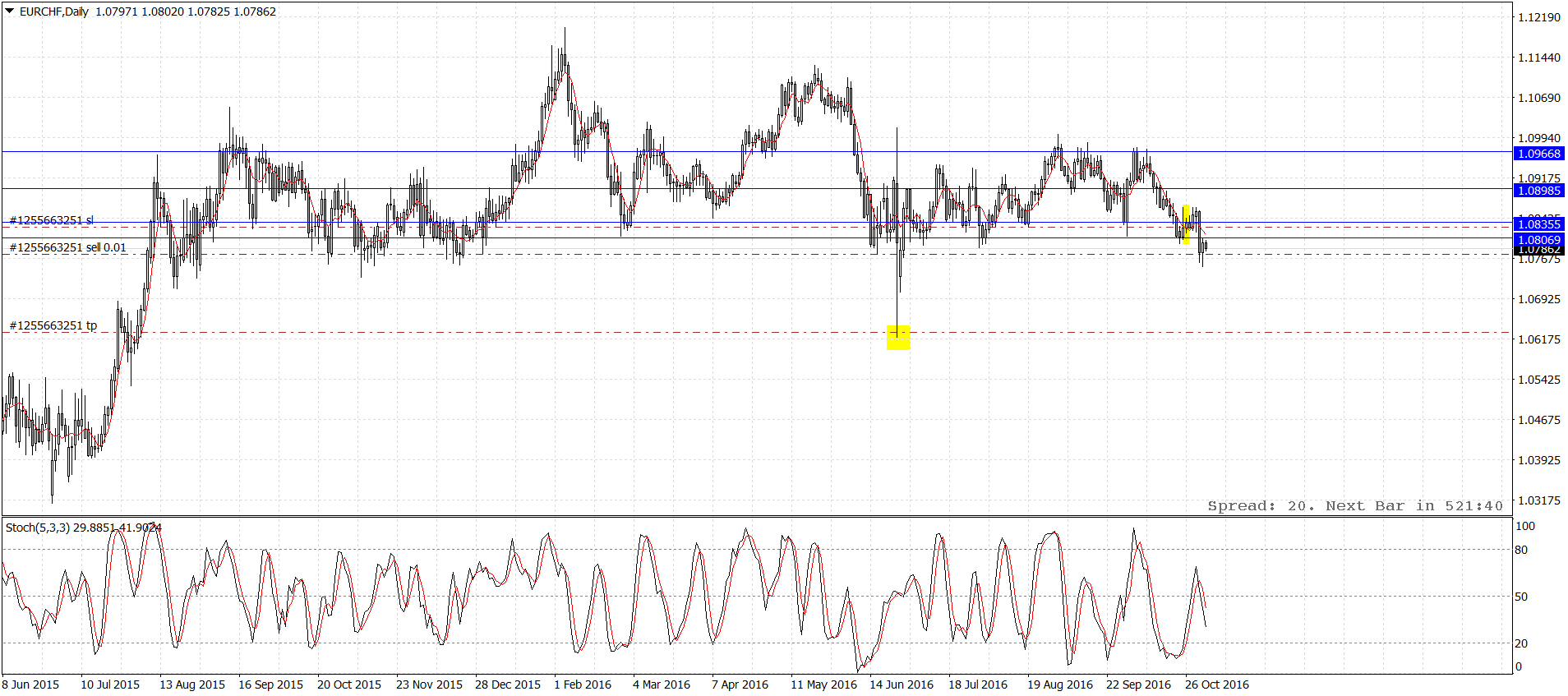Select the OHLC value 1.08020
Viewport: 1568px width, 696px height.
coord(163,12)
